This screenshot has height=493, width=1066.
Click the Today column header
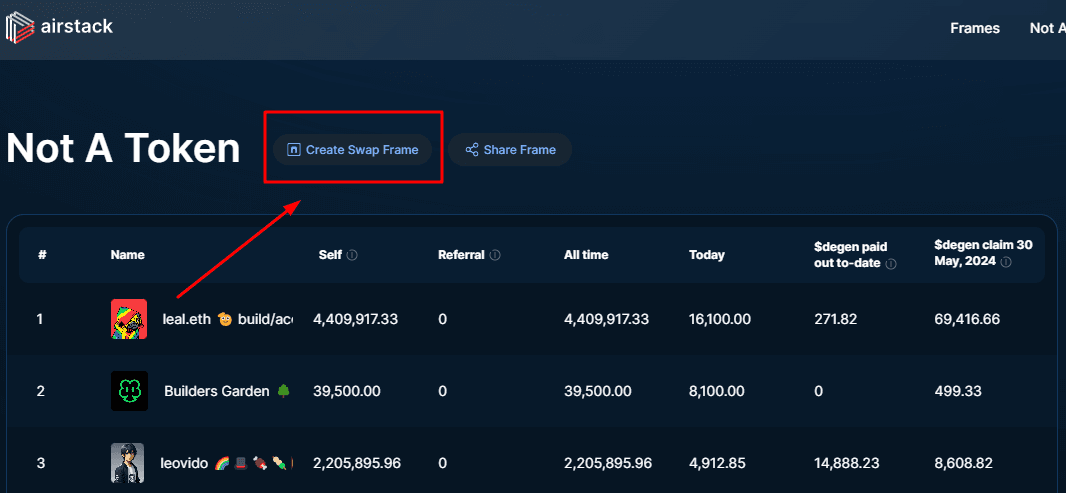(707, 255)
